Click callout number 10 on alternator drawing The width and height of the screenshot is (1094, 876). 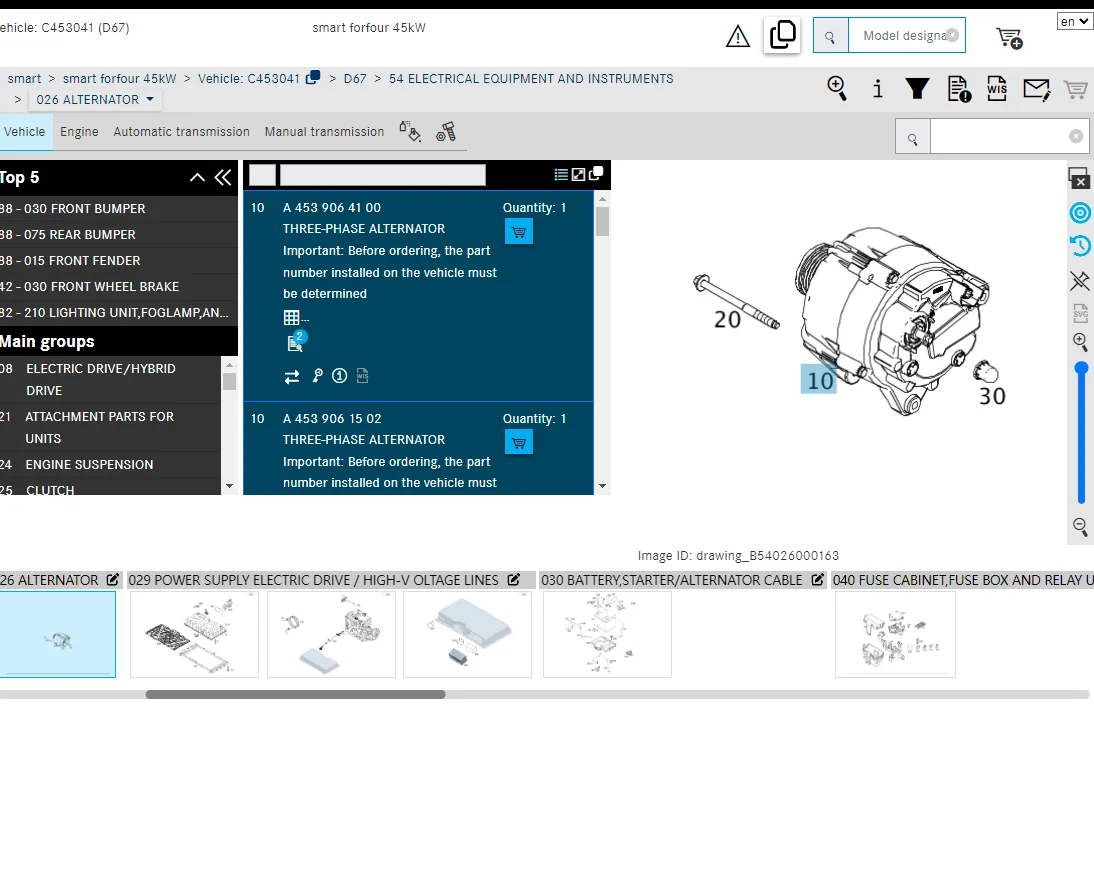coord(820,381)
